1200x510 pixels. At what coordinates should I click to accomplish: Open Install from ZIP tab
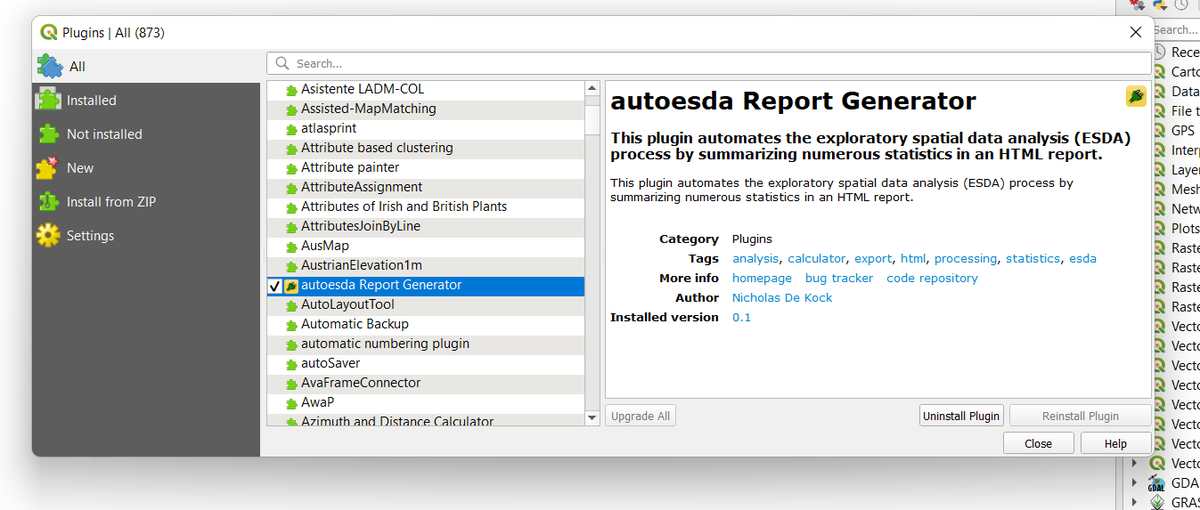(145, 202)
